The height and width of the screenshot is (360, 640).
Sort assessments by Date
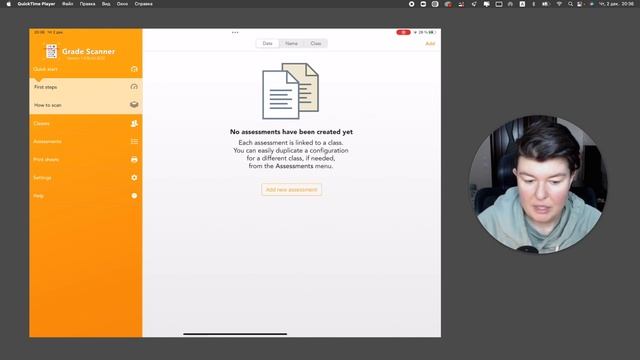coord(267,43)
